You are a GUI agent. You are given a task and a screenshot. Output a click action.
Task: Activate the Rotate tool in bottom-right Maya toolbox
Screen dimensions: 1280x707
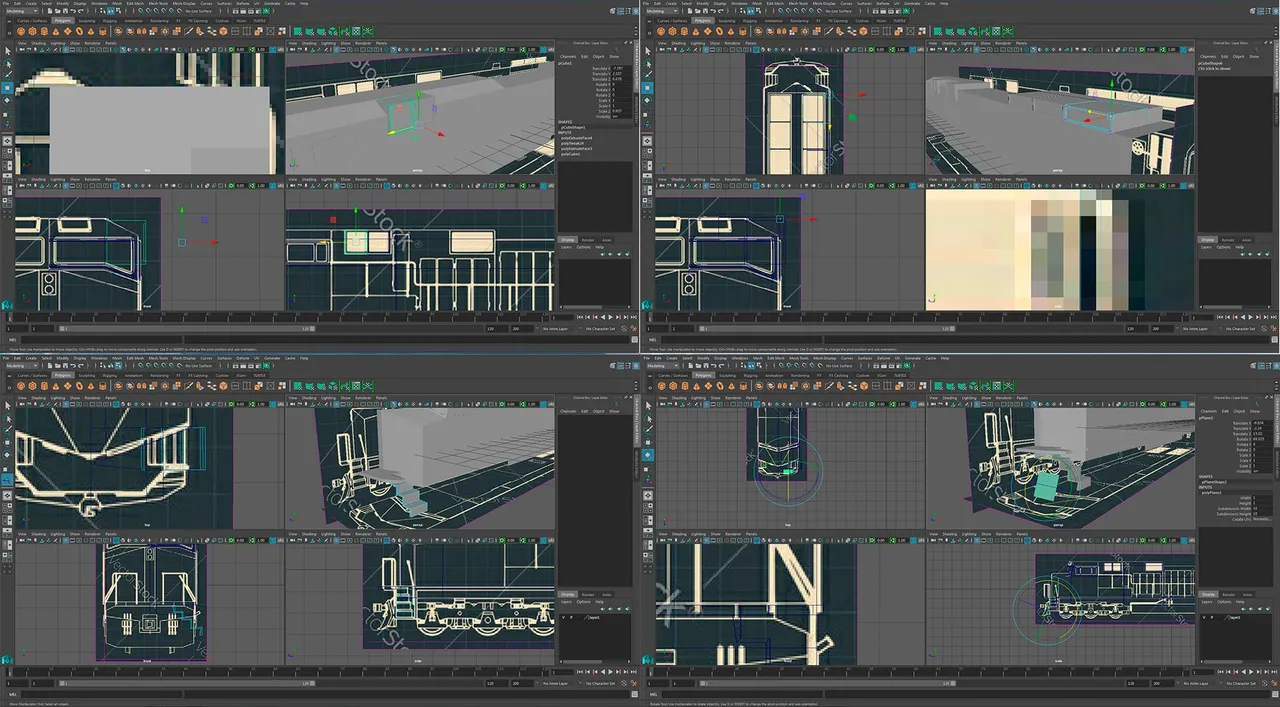click(648, 453)
